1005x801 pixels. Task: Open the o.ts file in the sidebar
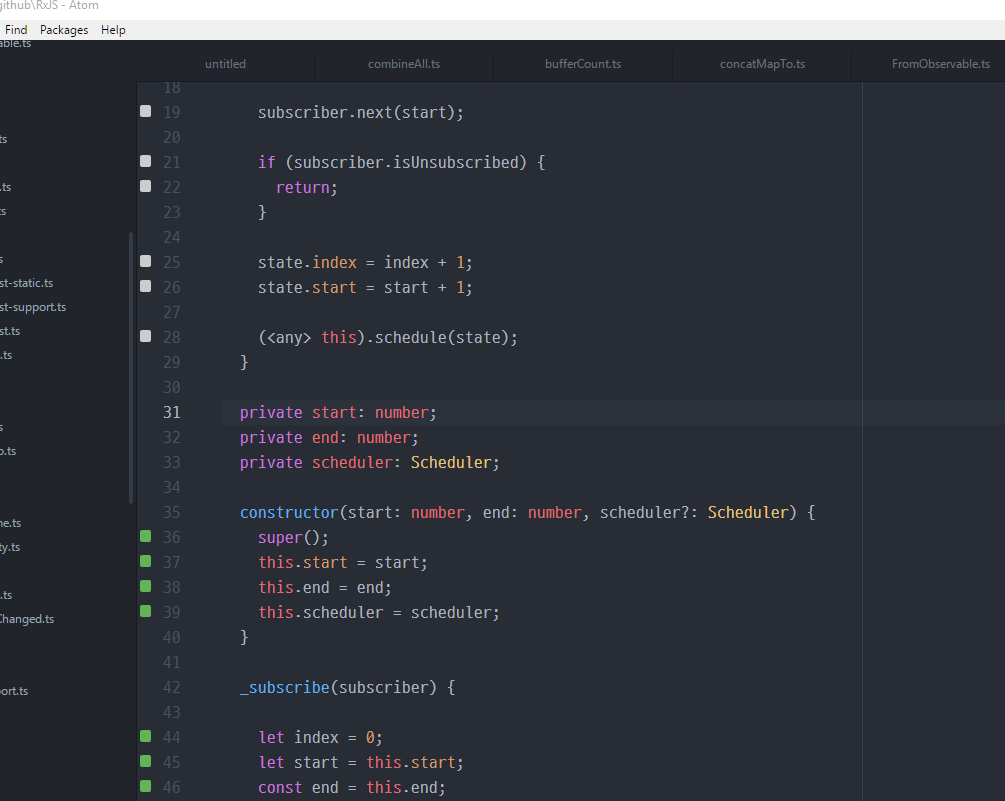[x=8, y=451]
